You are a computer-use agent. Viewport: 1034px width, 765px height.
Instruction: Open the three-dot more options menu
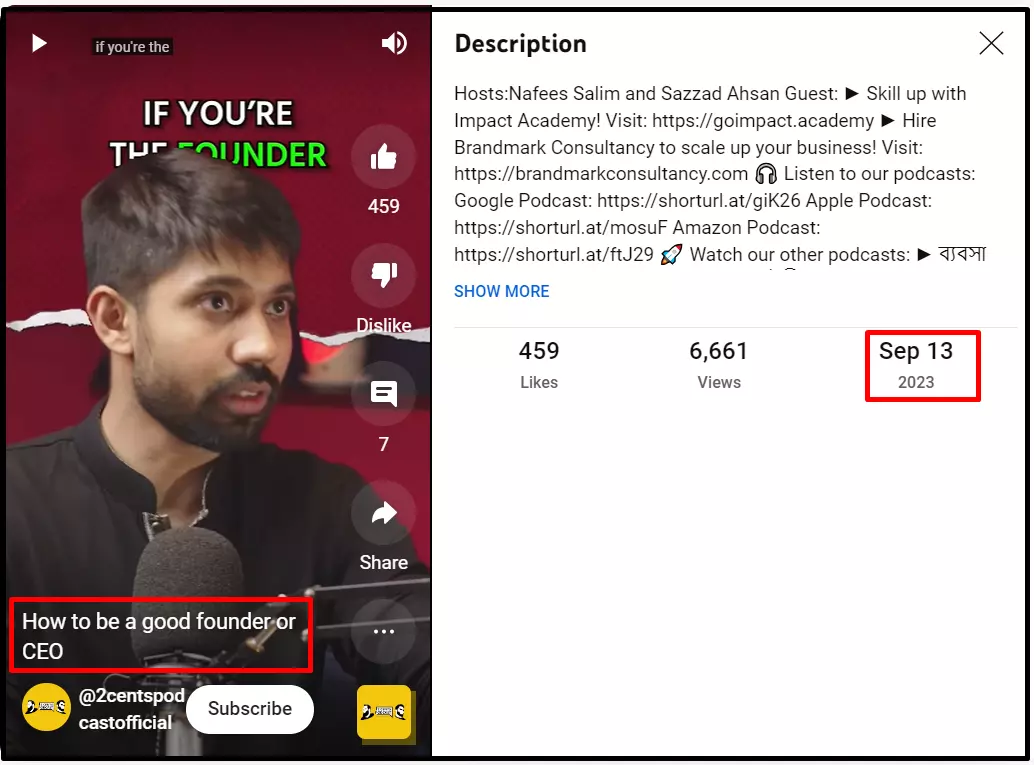click(x=384, y=631)
